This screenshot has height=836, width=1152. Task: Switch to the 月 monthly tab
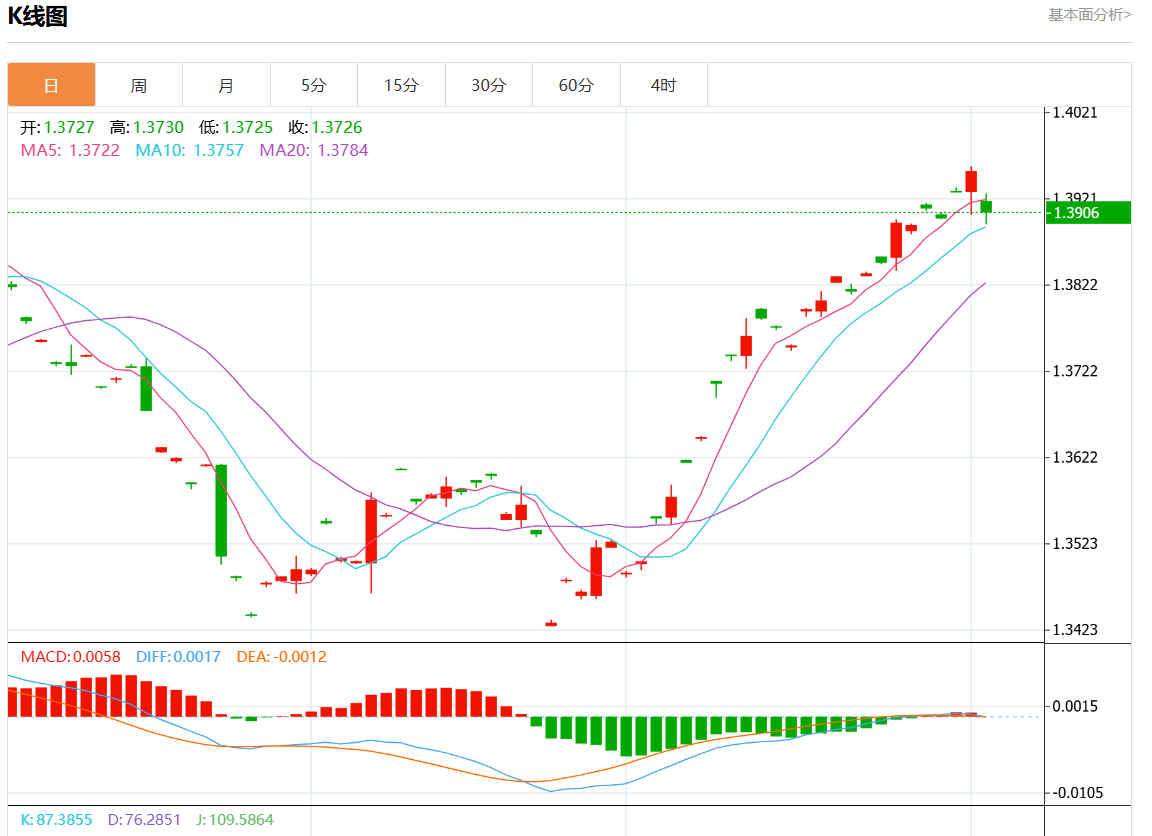tap(226, 85)
